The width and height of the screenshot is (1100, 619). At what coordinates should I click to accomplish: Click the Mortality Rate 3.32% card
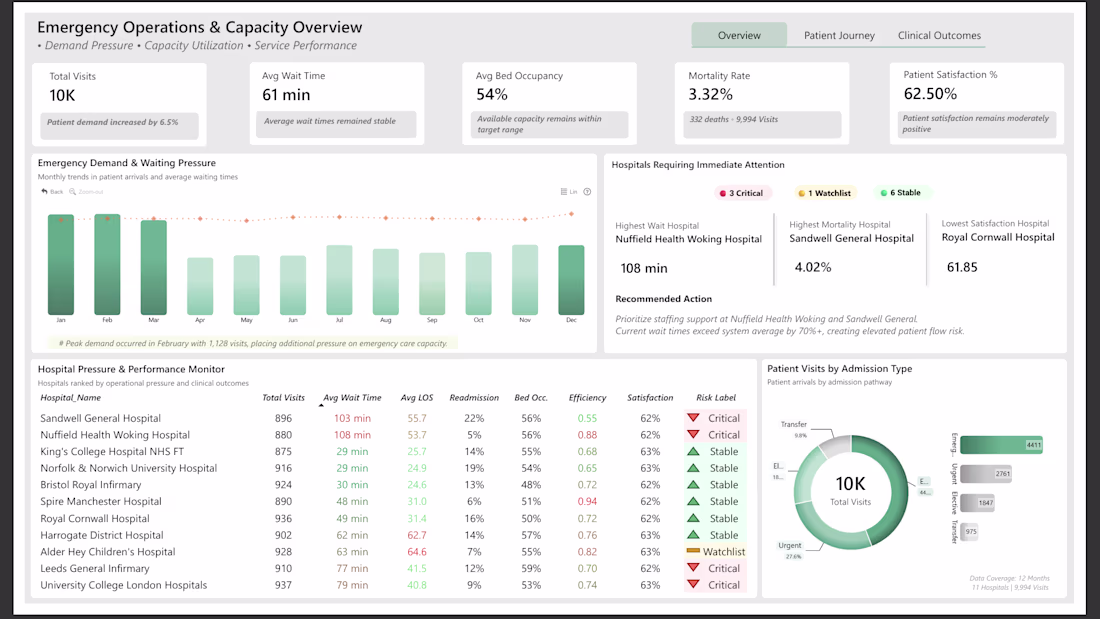762,104
